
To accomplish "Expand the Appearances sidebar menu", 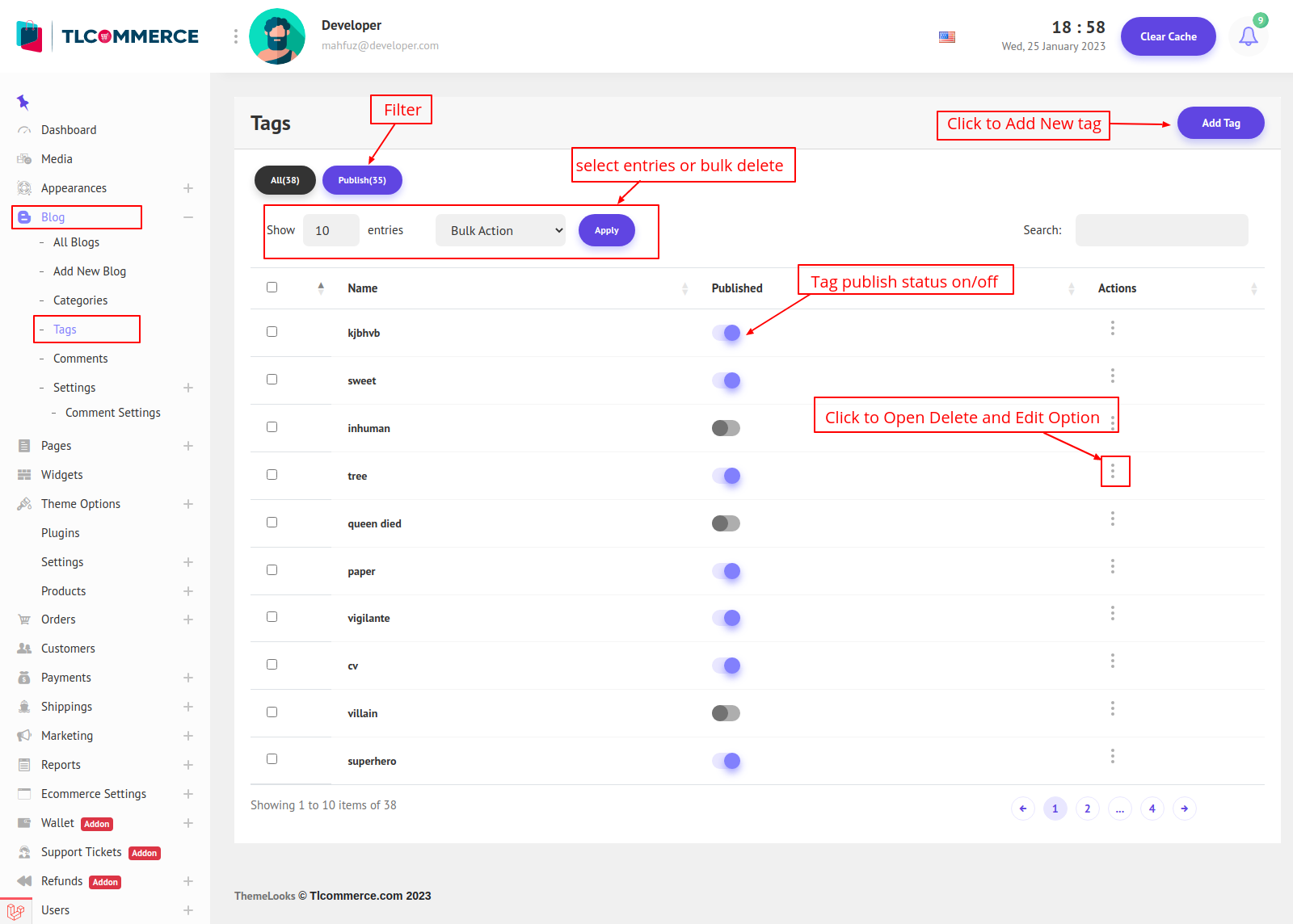I will [x=188, y=188].
